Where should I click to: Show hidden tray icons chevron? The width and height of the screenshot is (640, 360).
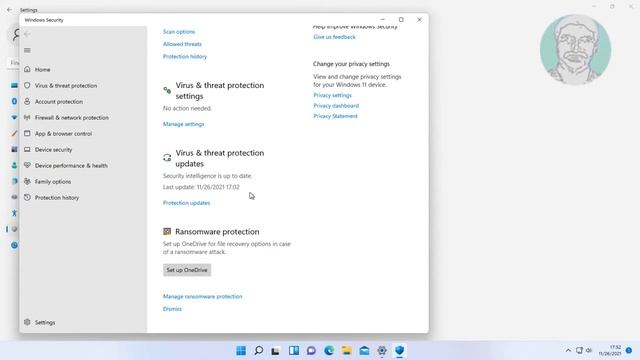coord(568,351)
